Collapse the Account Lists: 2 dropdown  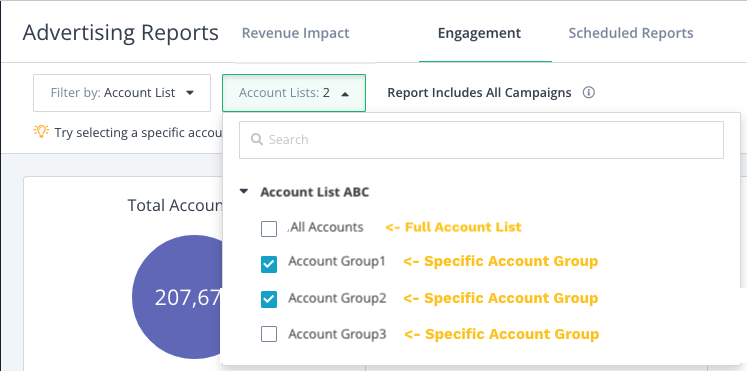click(294, 93)
